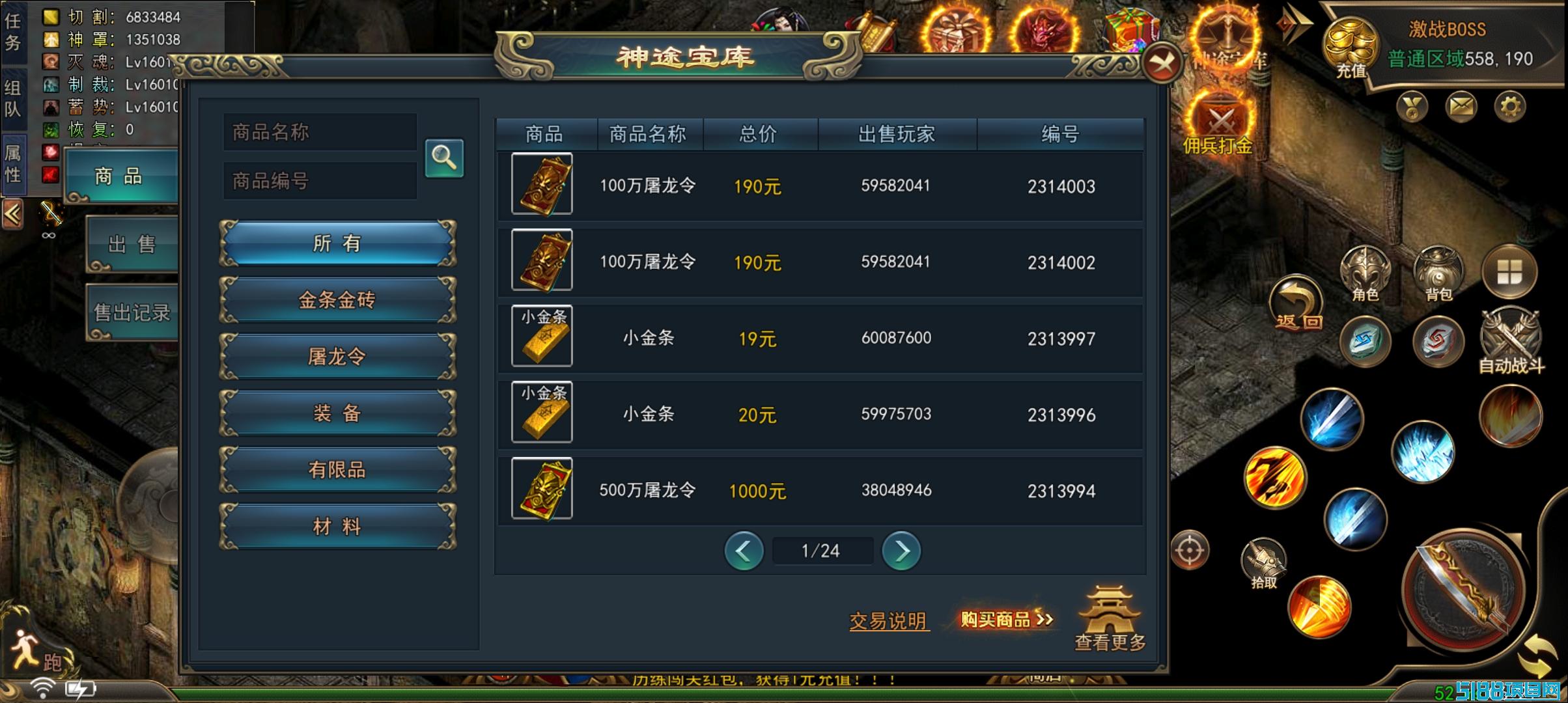Open the 背包 backpack icon
The image size is (1568, 703).
pyautogui.click(x=1438, y=274)
